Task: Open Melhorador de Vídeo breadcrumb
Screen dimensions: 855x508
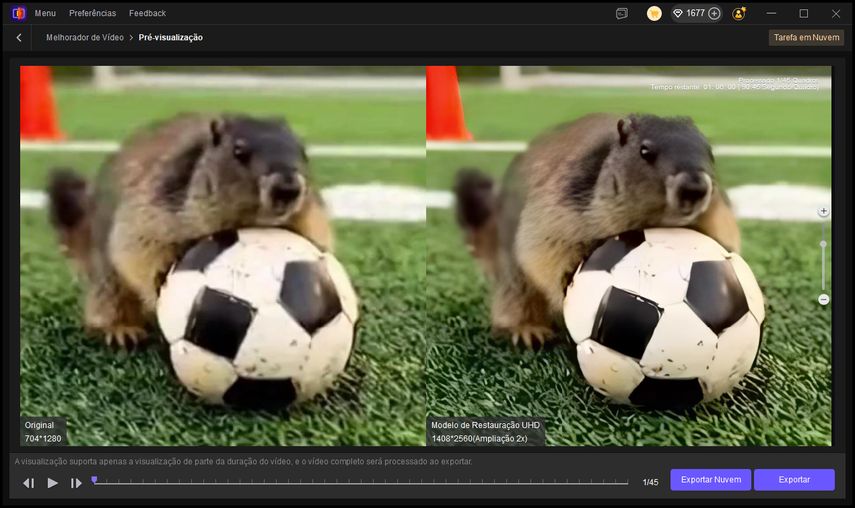Action: (x=85, y=38)
